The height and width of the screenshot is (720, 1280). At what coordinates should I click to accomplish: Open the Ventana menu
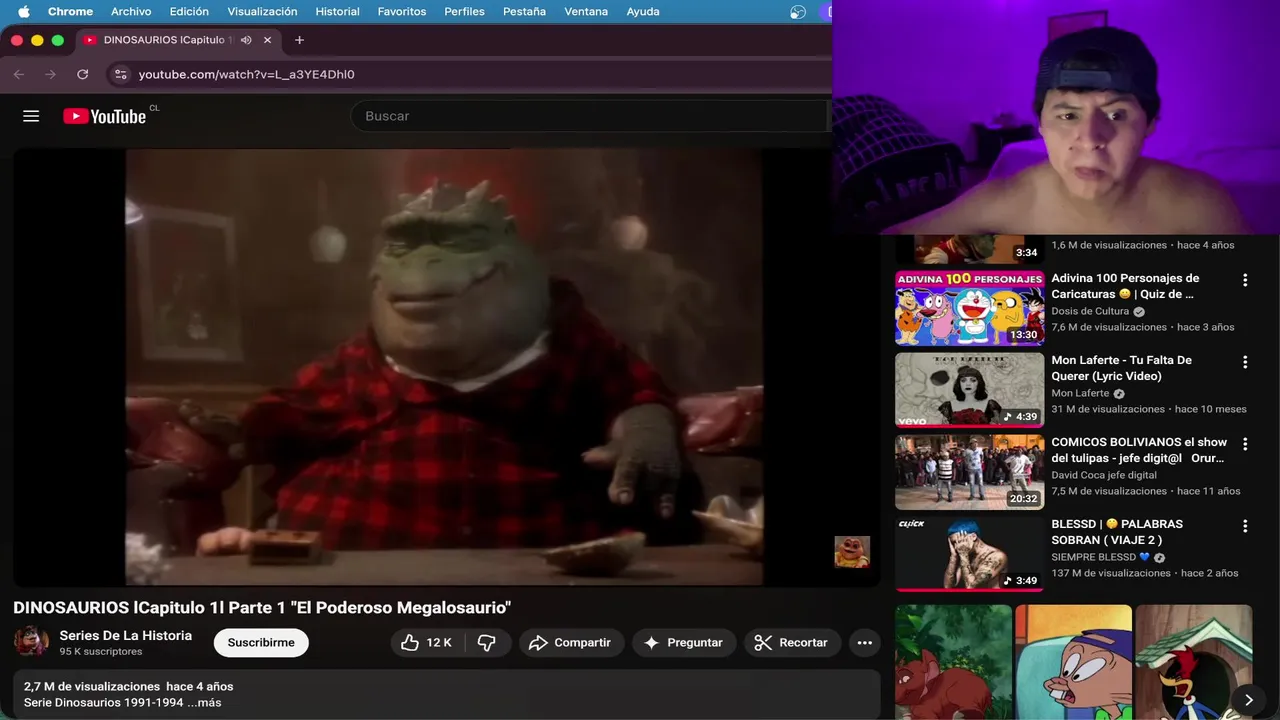586,12
